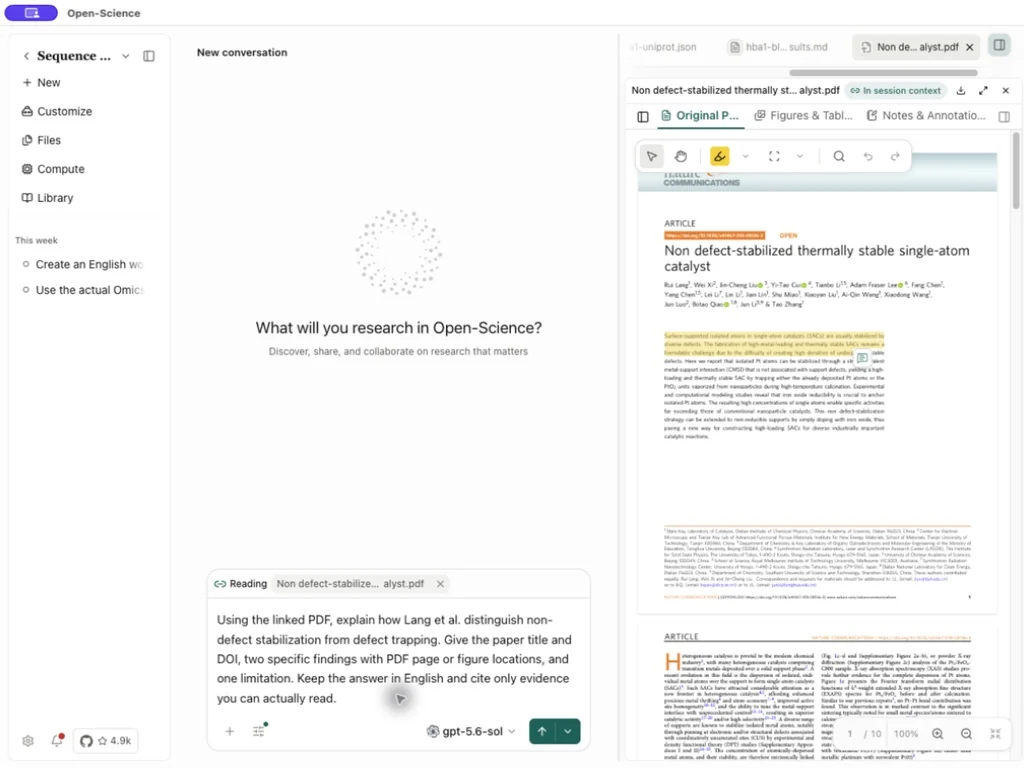
Task: Open the Library section
Action: click(x=47, y=198)
